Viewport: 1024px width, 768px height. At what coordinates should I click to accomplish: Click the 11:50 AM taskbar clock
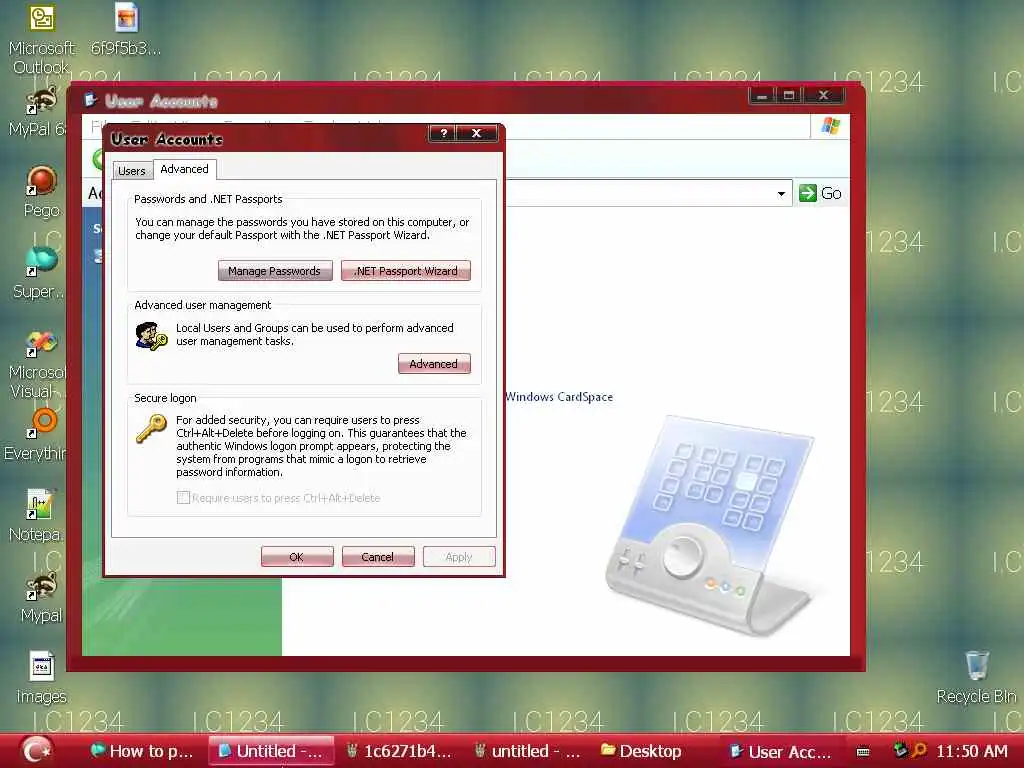972,751
